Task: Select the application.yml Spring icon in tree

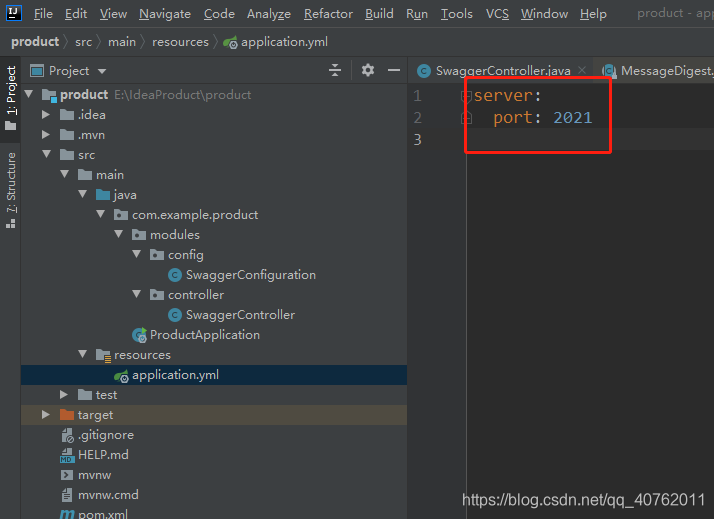Action: point(121,376)
